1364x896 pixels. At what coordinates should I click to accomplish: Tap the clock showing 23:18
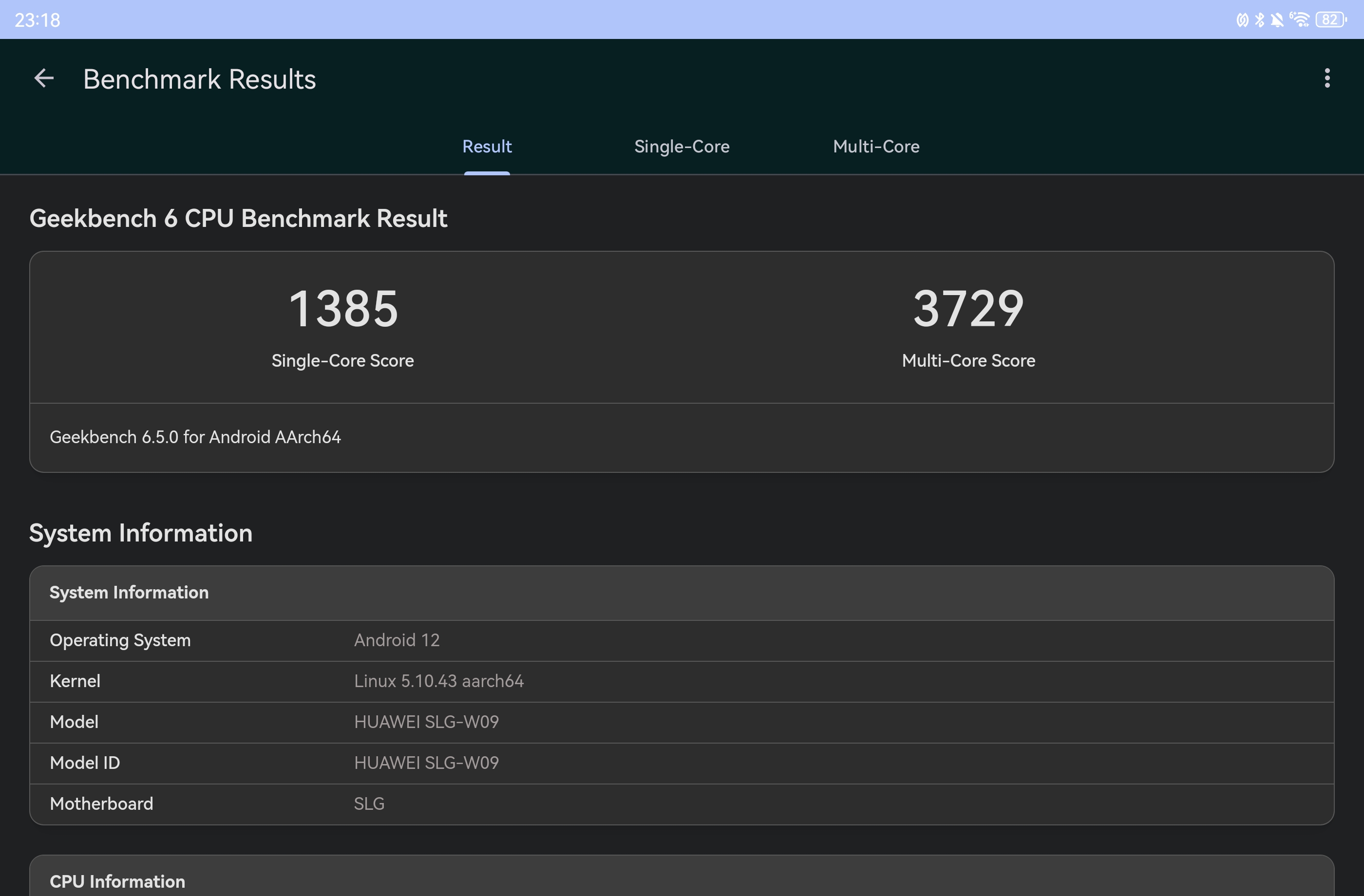(37, 20)
